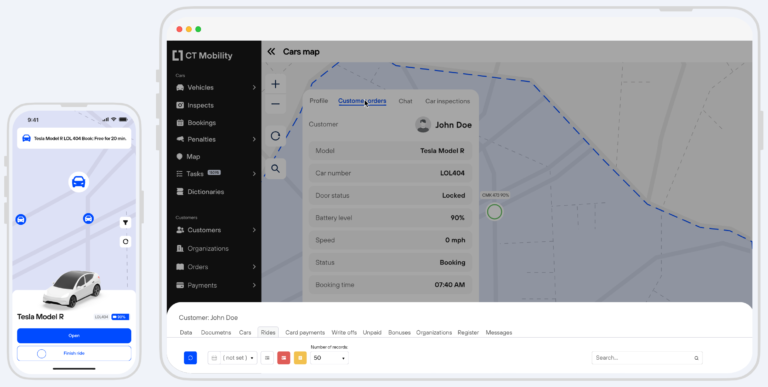Open the (not set) date dropdown

click(233, 358)
